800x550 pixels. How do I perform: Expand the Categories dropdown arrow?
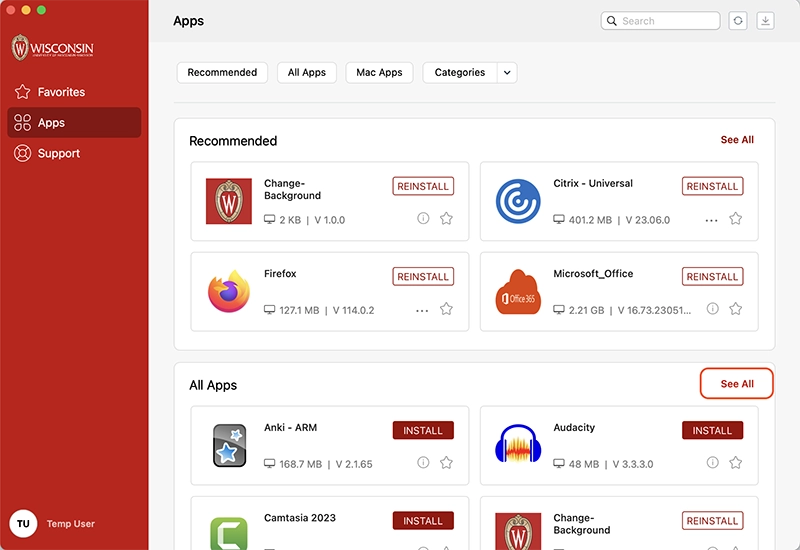507,72
